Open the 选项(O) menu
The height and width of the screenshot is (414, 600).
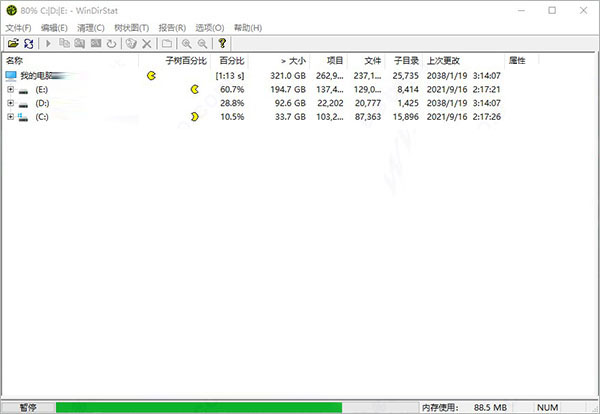click(x=210, y=28)
